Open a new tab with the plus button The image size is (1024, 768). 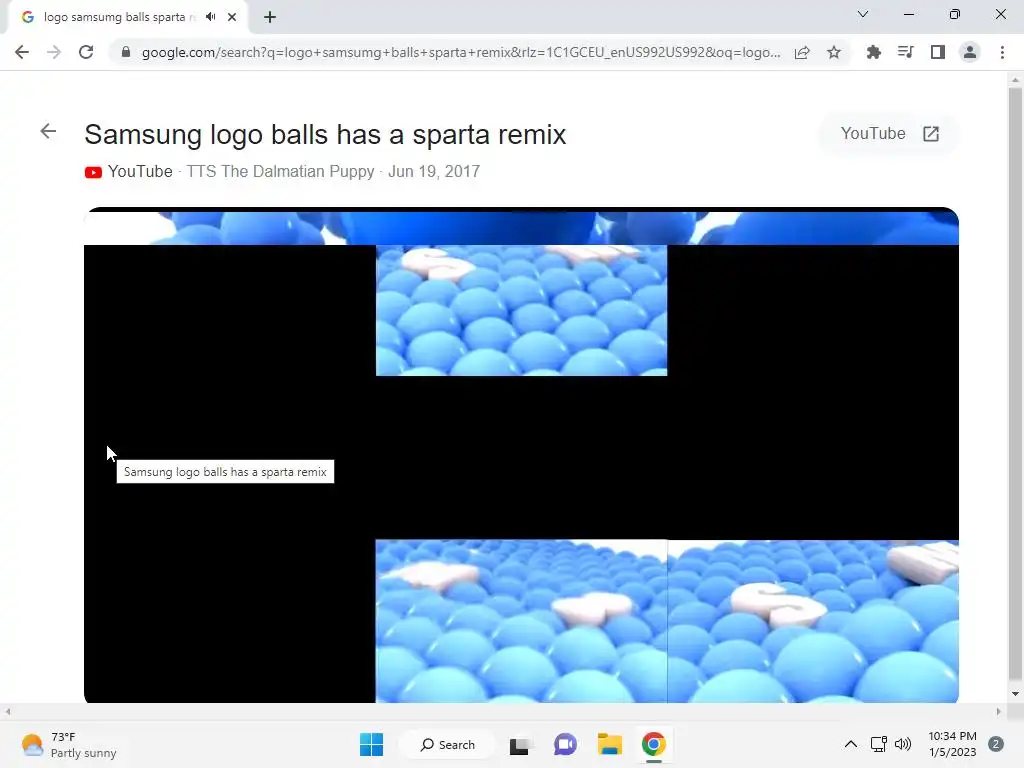click(x=270, y=17)
